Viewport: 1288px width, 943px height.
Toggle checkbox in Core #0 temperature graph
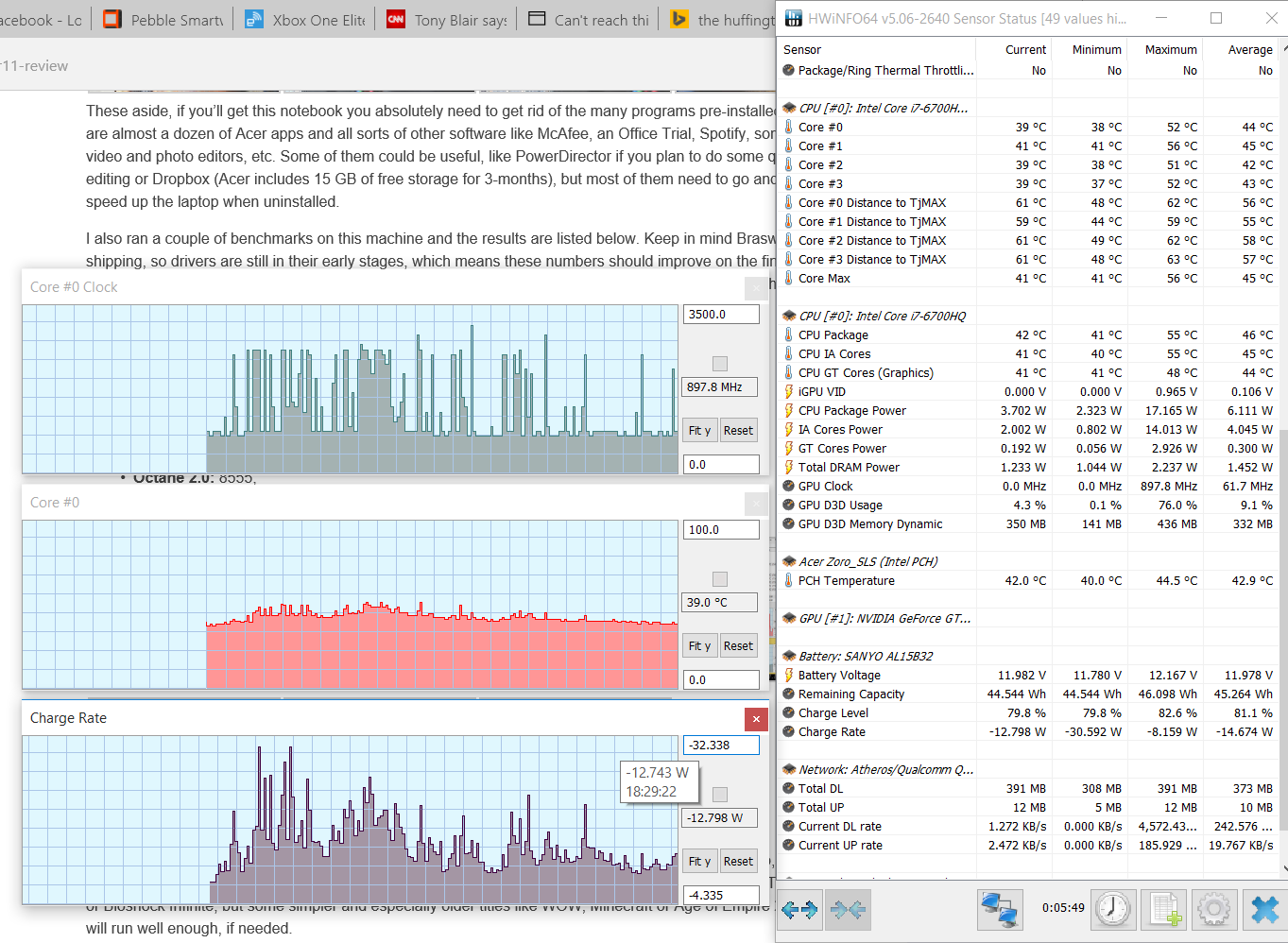(x=720, y=579)
